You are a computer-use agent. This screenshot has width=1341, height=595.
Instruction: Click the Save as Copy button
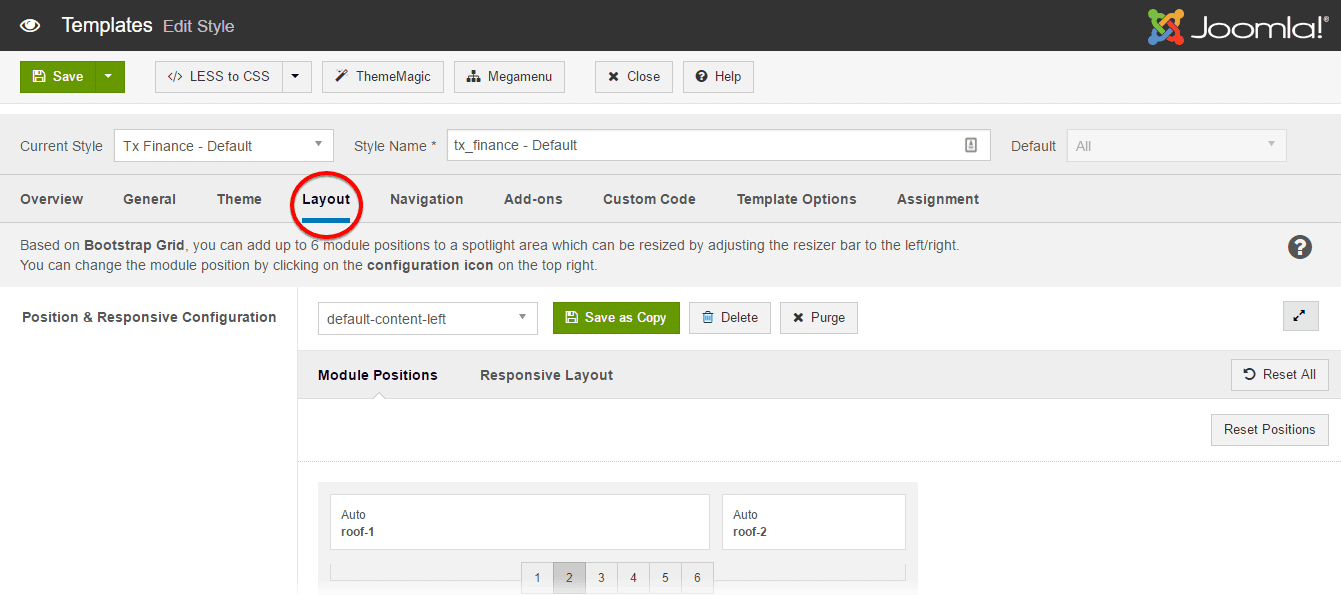click(616, 317)
